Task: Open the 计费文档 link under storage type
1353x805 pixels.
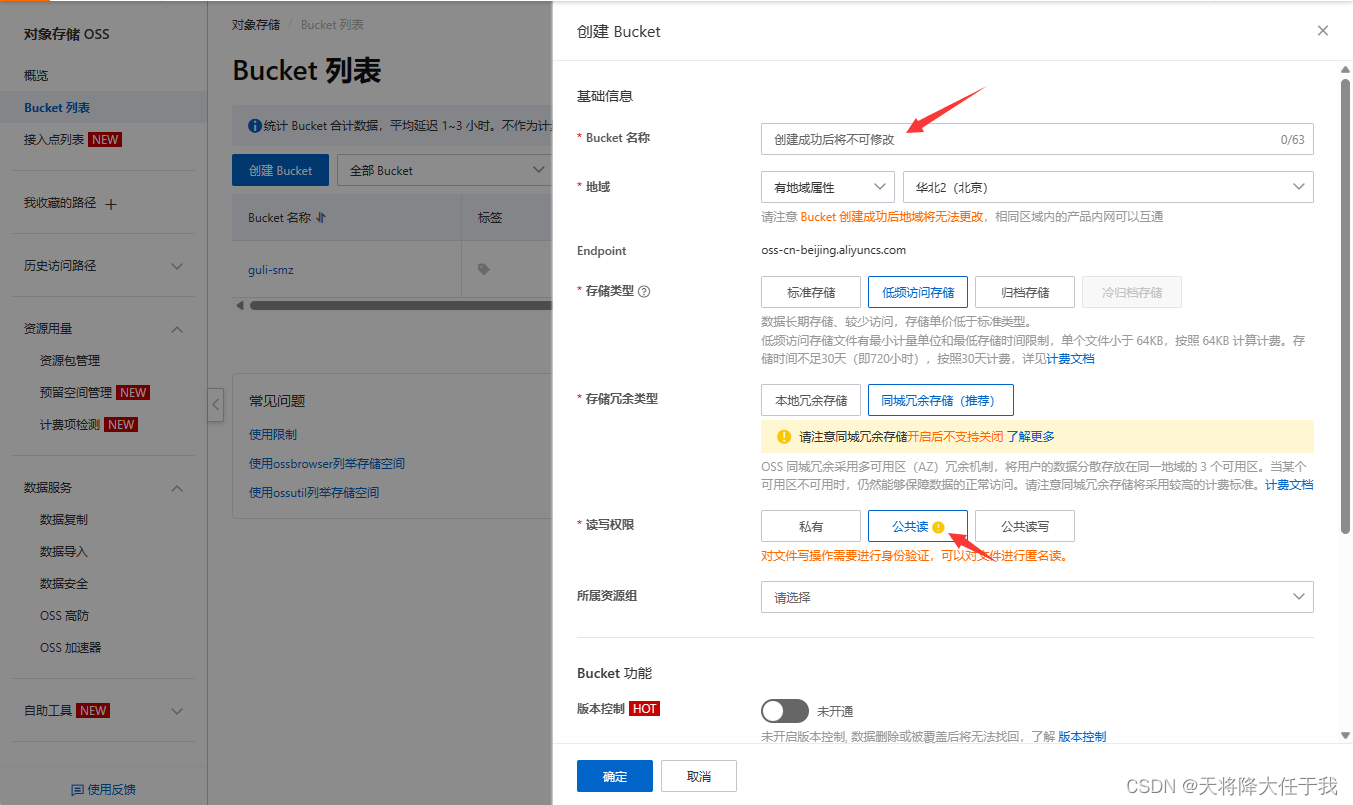Action: (x=1070, y=359)
